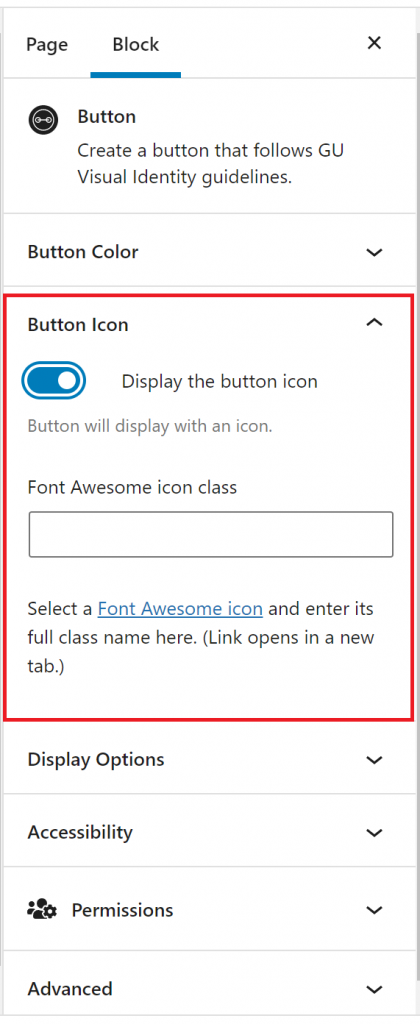
Task: Click the Font Awesome icon class field
Action: coord(211,534)
